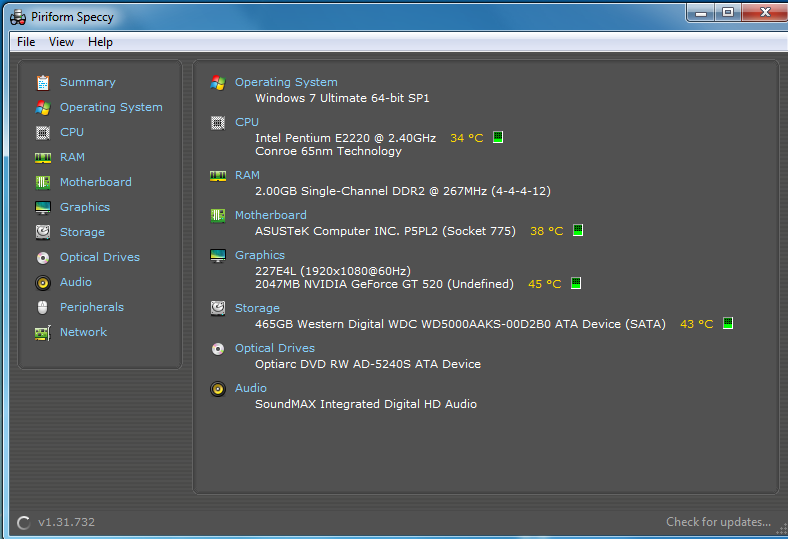This screenshot has height=539, width=788.
Task: Click the Audio speaker icon in sidebar
Action: point(43,283)
